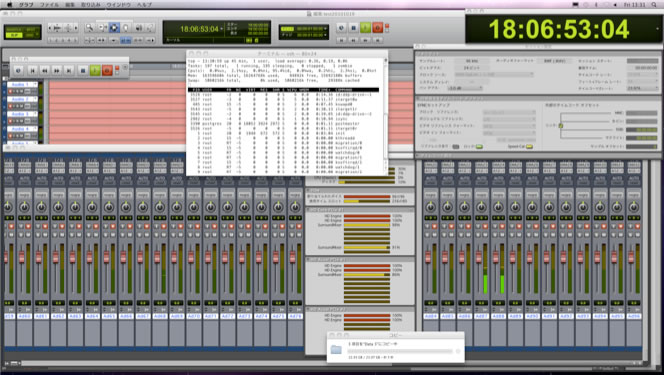
Task: Select the Pencil tool
Action: (x=150, y=28)
